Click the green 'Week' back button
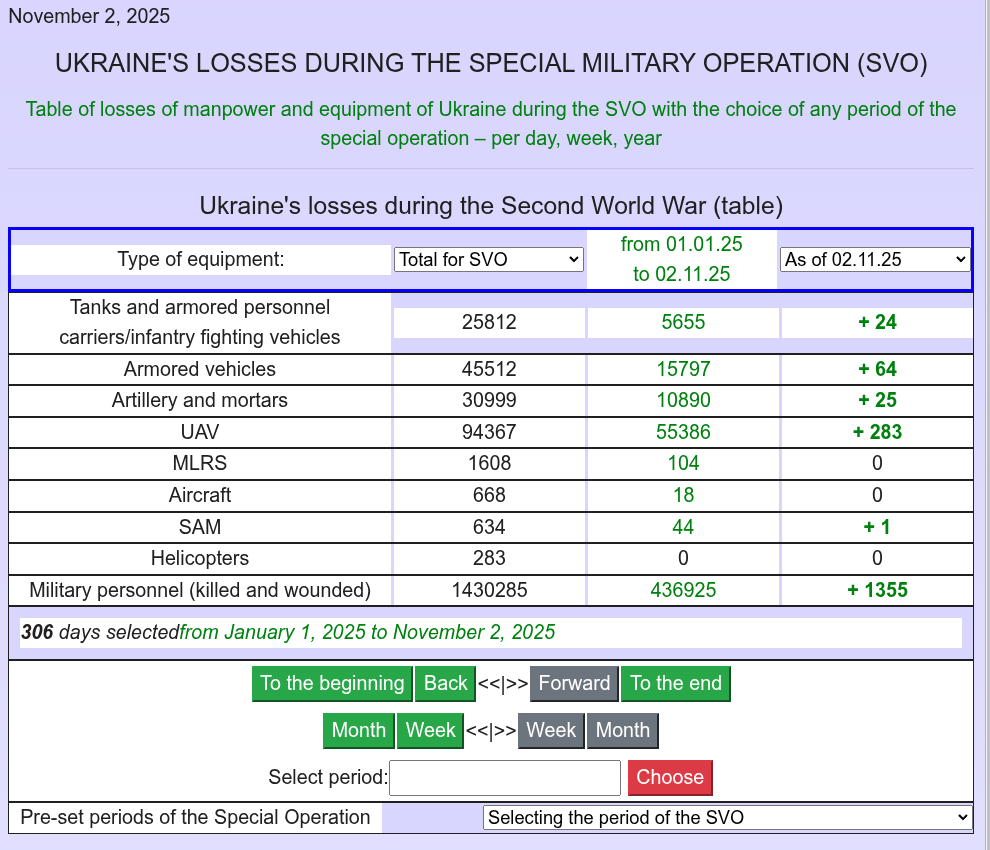Image resolution: width=990 pixels, height=850 pixels. click(x=430, y=731)
